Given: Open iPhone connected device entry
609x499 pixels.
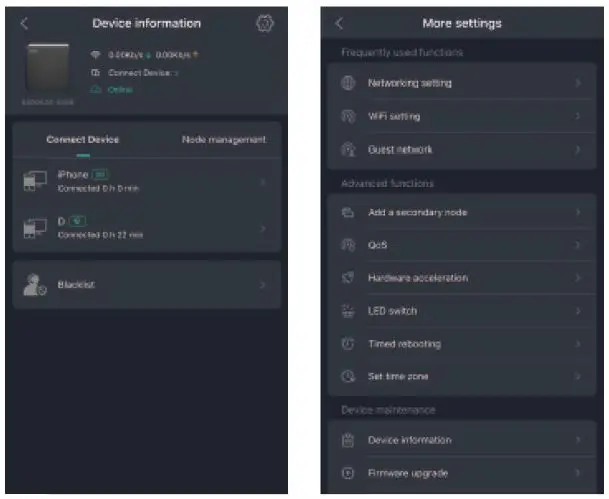Looking at the screenshot, I should point(146,181).
